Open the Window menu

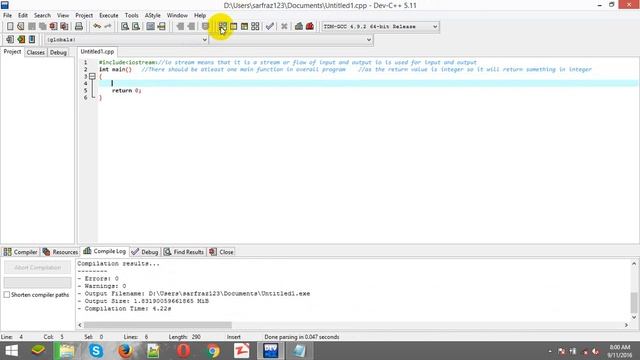coord(177,16)
